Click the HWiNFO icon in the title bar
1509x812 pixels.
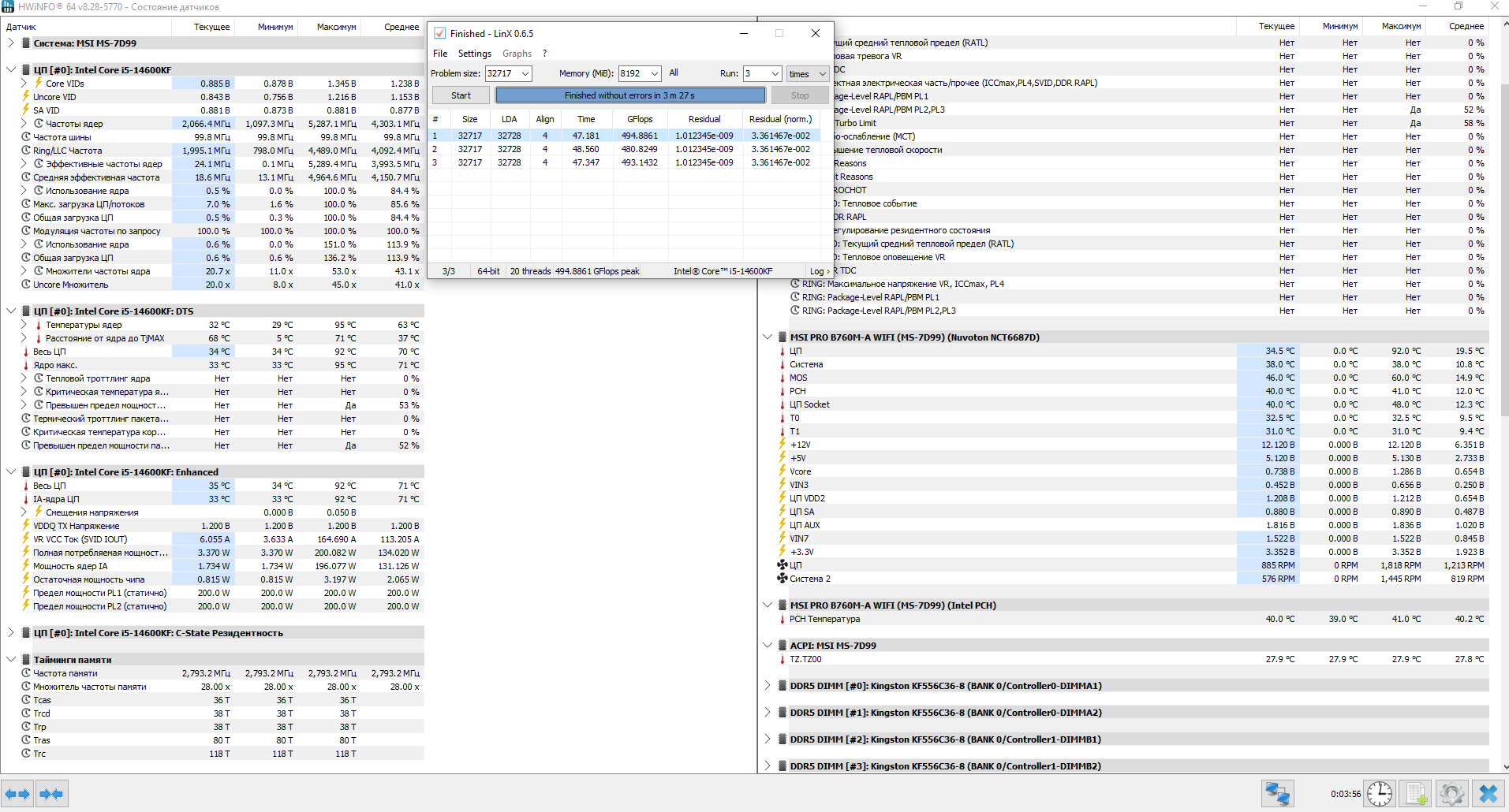[x=8, y=6]
